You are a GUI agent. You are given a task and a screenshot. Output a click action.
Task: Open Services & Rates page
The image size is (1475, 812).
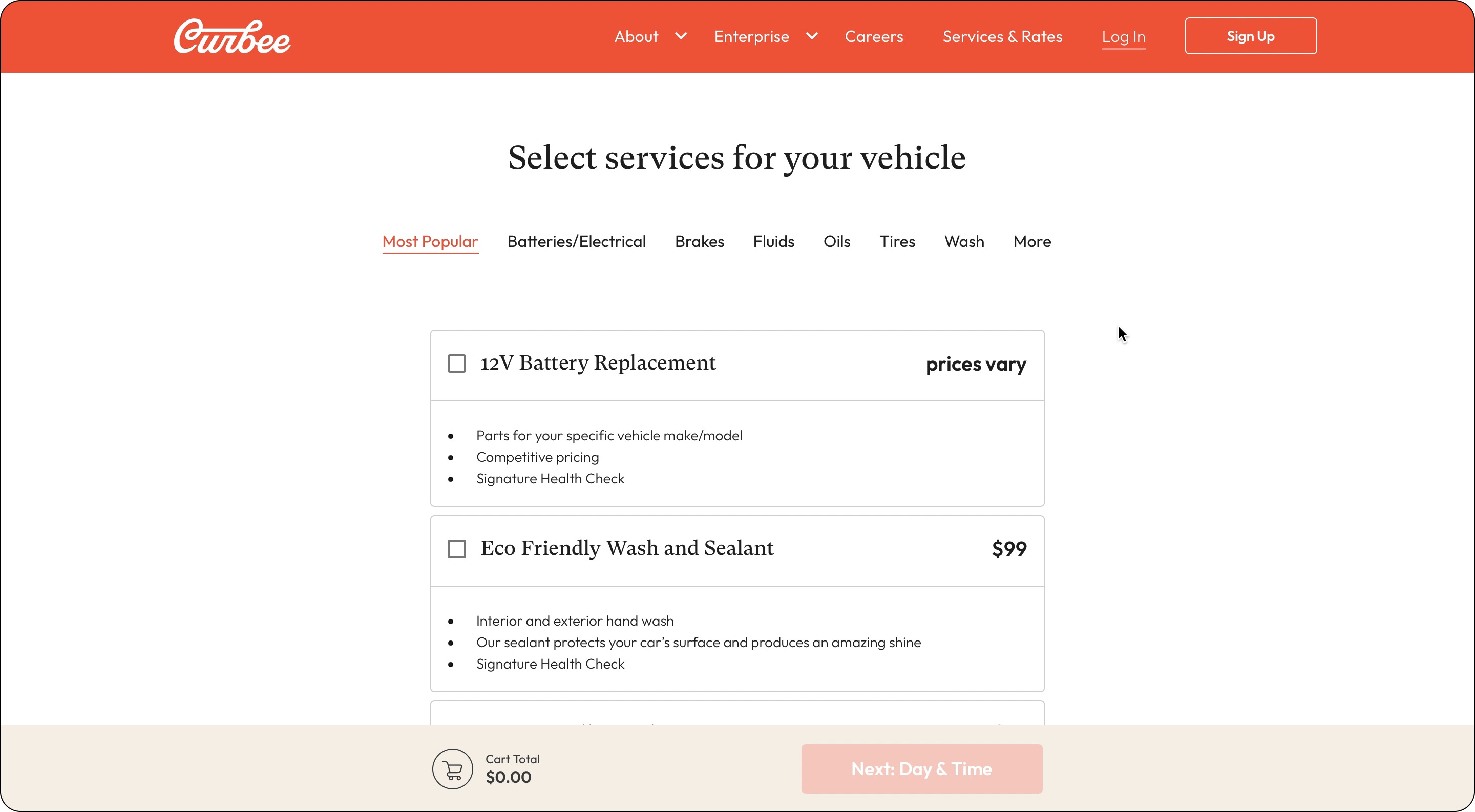point(1002,37)
